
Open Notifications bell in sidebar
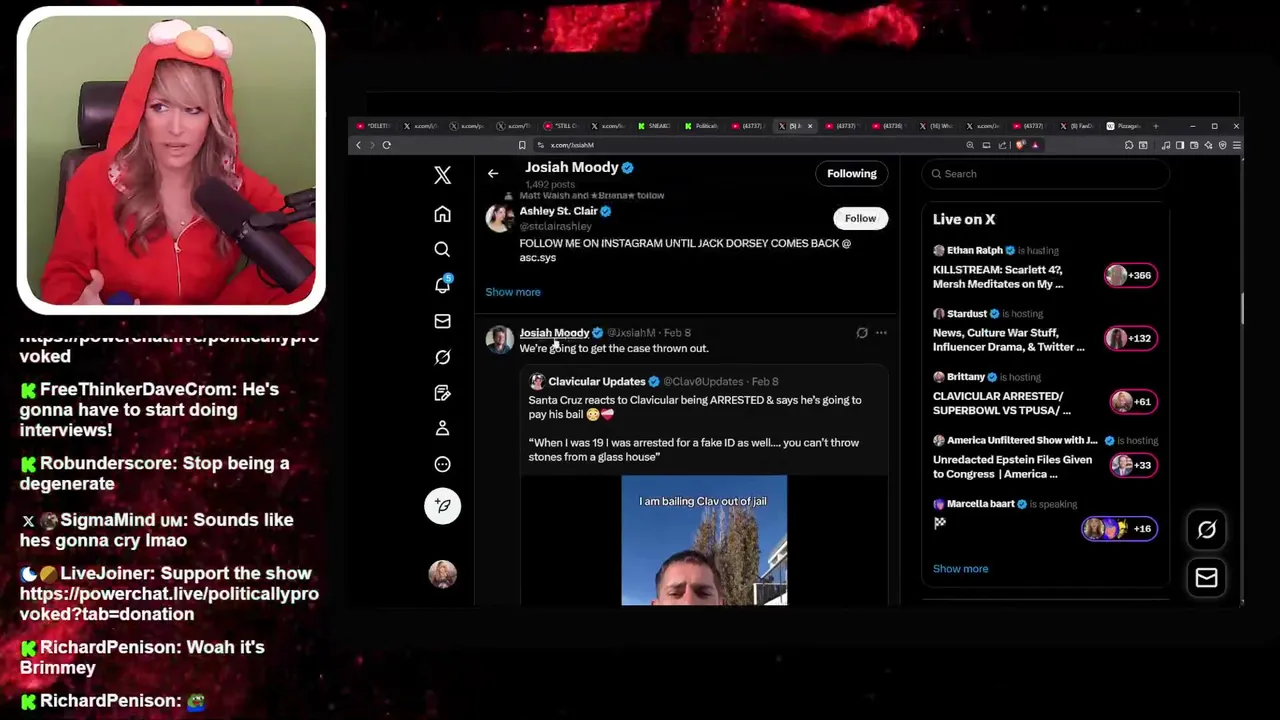[x=442, y=285]
